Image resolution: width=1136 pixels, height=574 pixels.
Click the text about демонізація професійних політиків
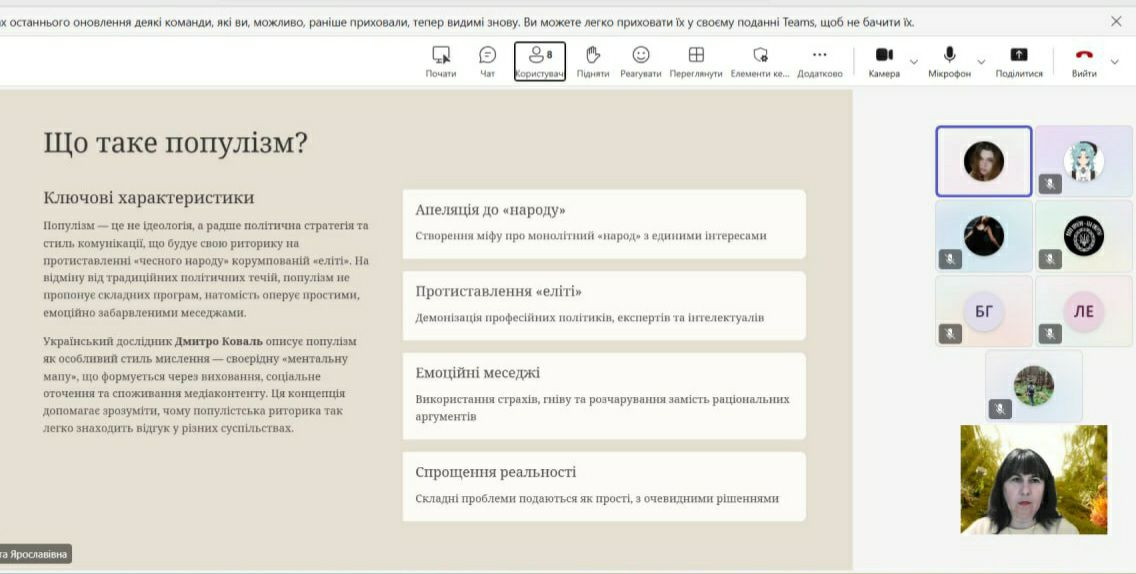590,317
